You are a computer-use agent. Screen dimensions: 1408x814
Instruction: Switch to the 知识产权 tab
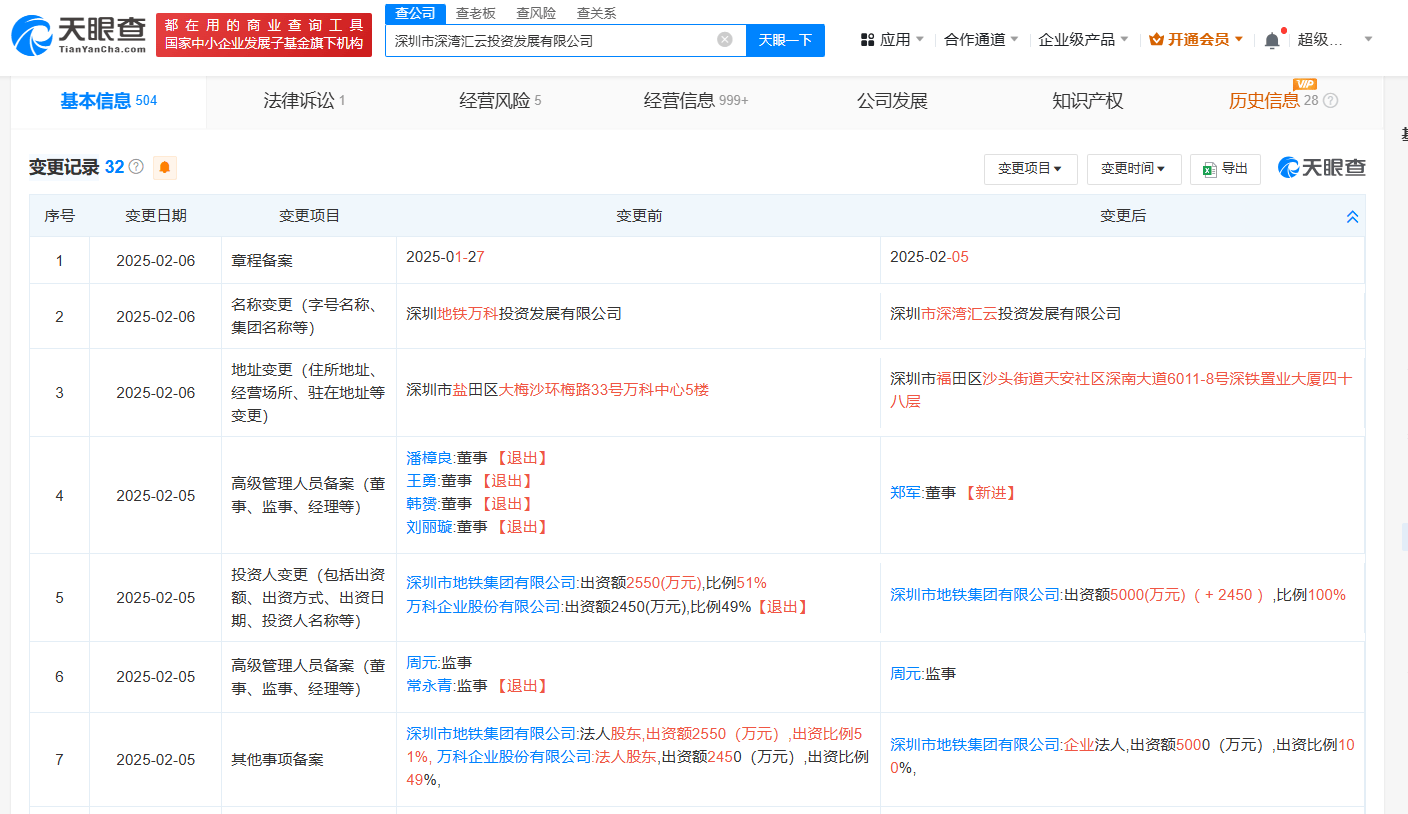(1087, 101)
